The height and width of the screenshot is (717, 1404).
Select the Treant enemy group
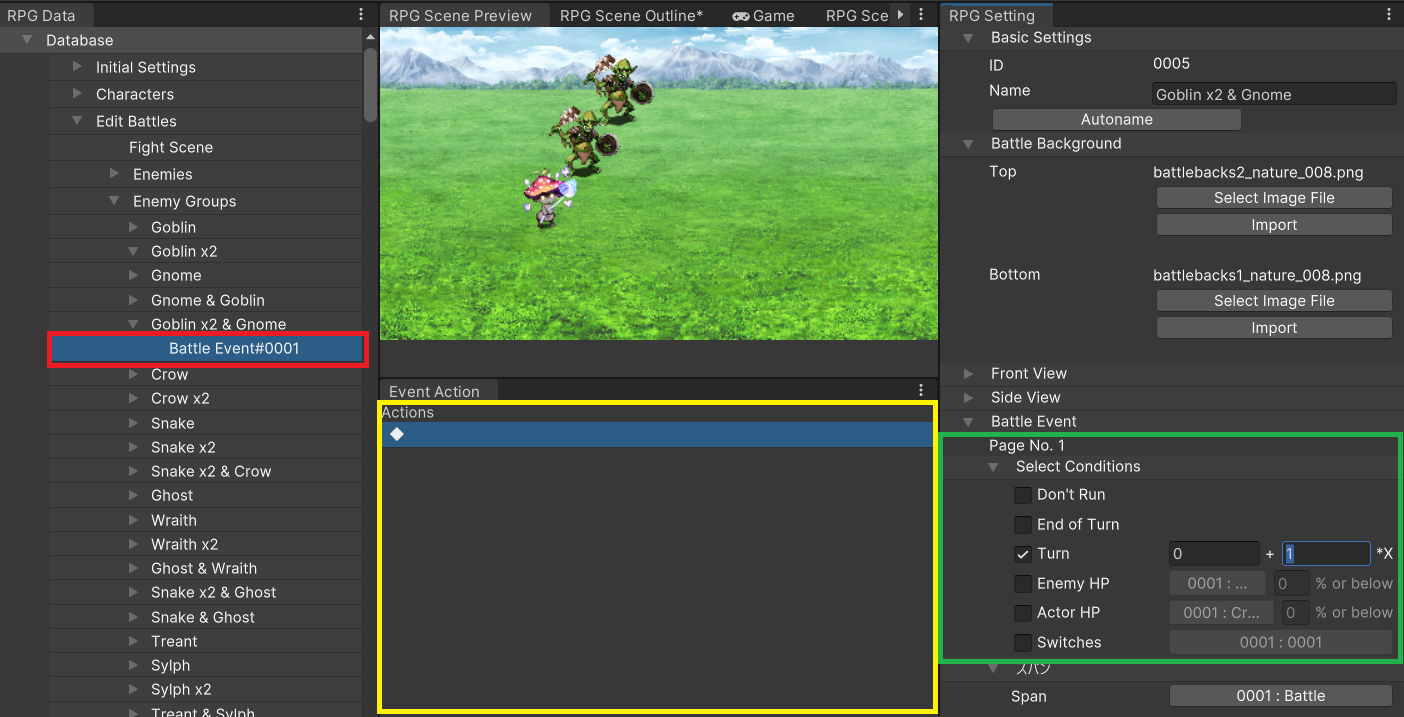pyautogui.click(x=174, y=641)
